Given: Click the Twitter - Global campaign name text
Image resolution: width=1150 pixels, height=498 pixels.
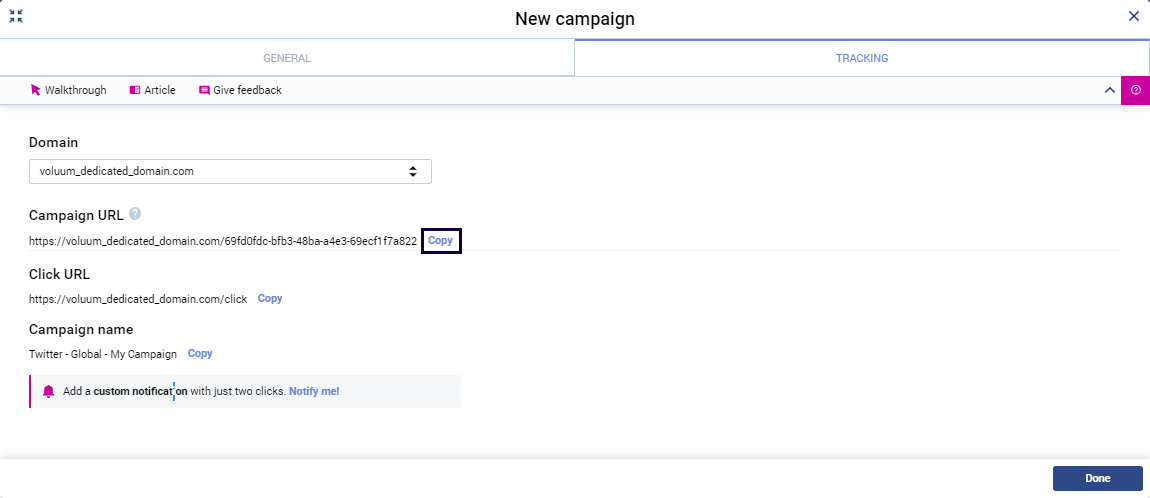Looking at the screenshot, I should pyautogui.click(x=103, y=354).
